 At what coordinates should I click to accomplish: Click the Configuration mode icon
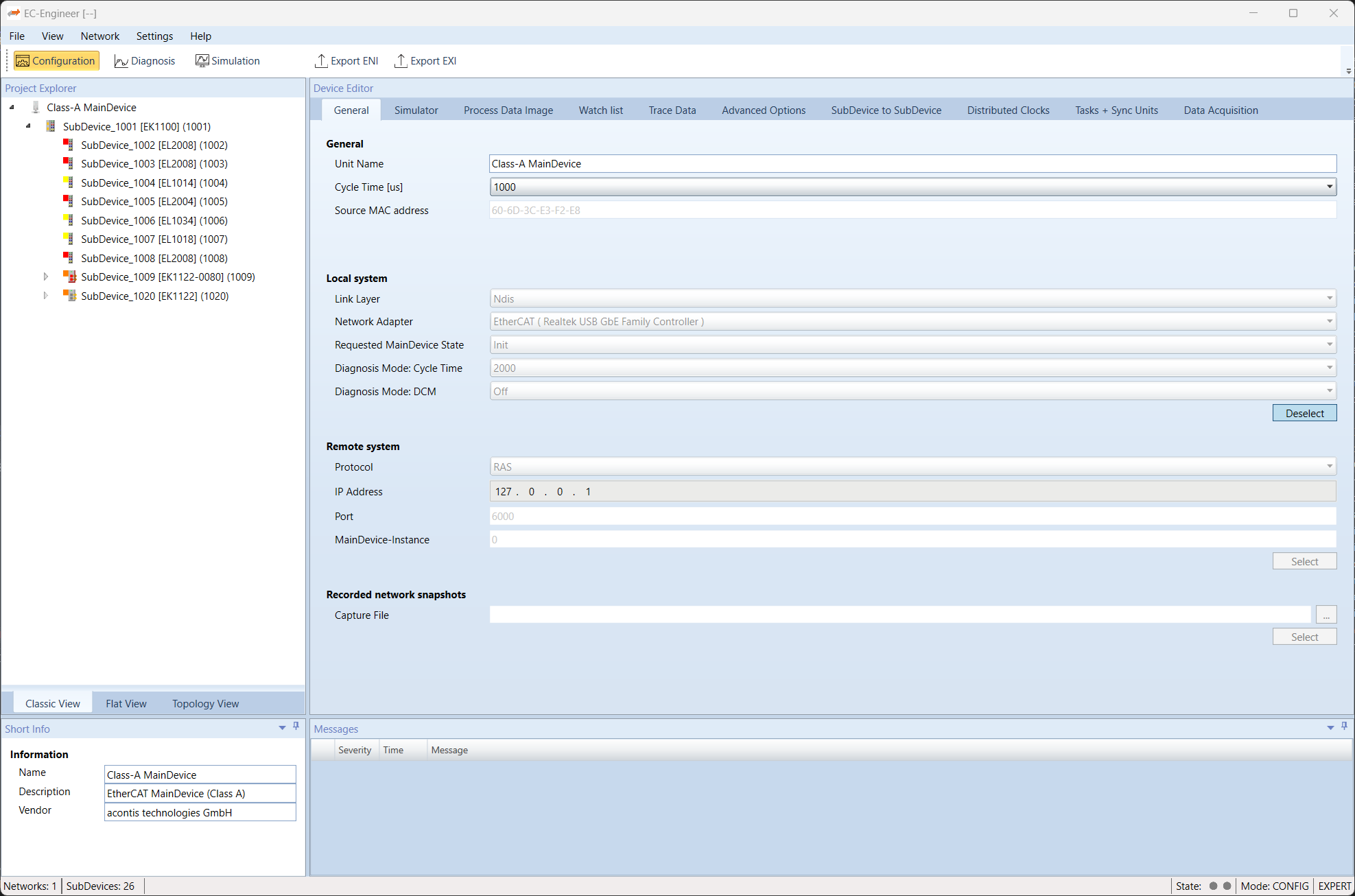coord(23,61)
